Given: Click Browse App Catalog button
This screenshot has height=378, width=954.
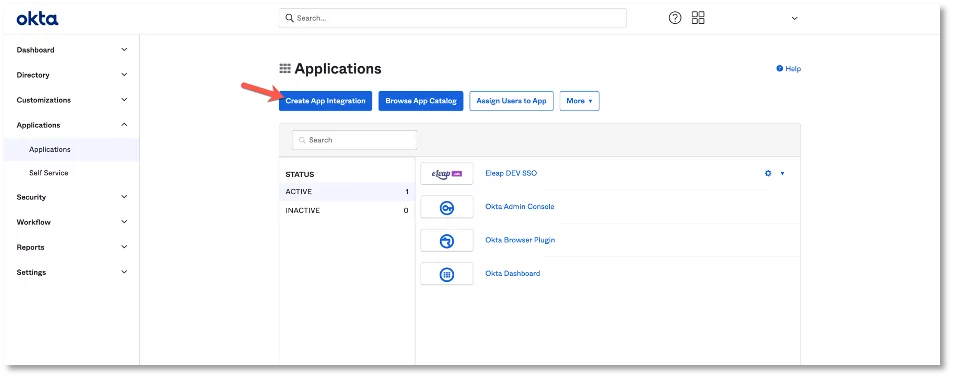Looking at the screenshot, I should click(x=421, y=101).
